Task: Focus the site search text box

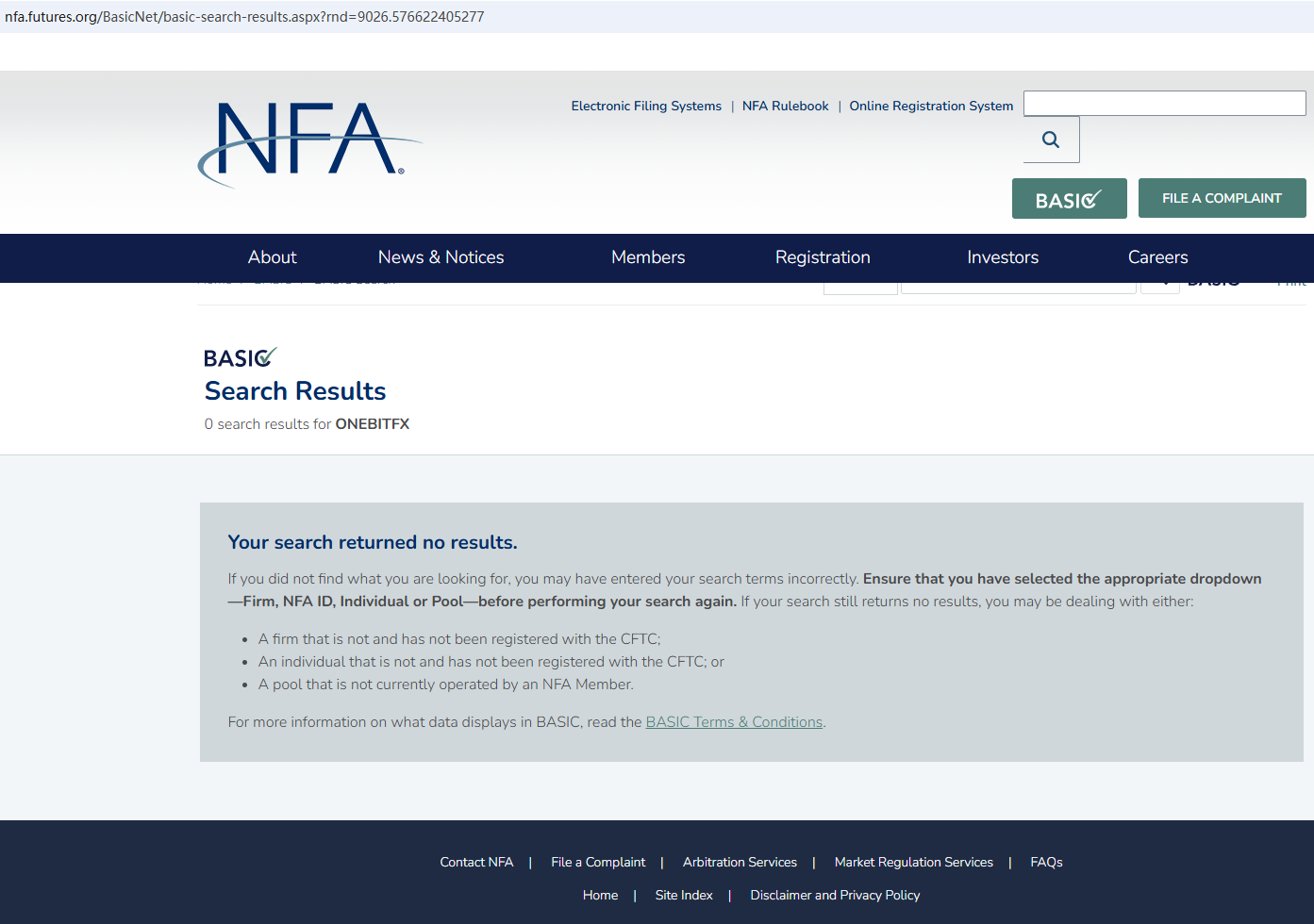Action: click(1164, 103)
